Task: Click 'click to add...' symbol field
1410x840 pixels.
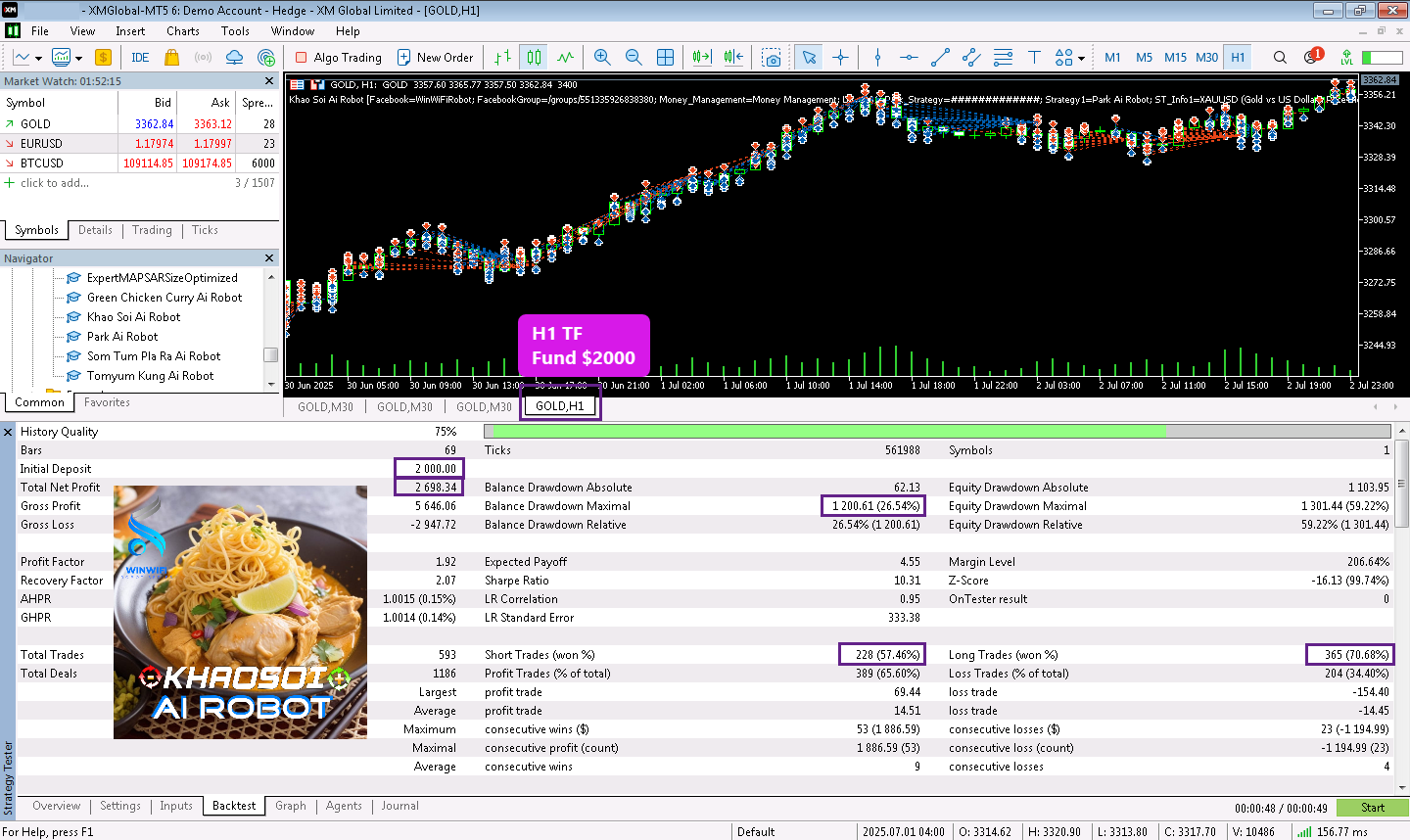Action: 55,183
